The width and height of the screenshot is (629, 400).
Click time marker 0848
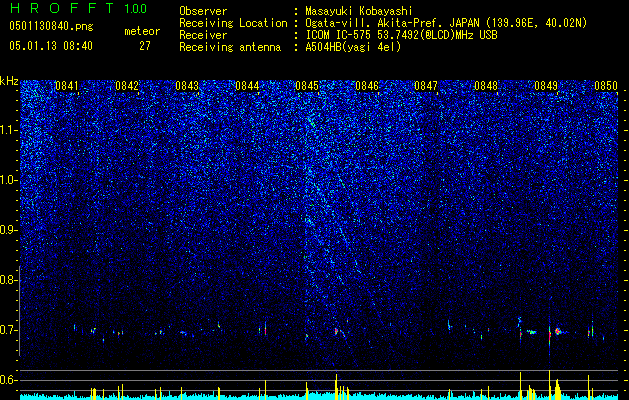pos(486,86)
